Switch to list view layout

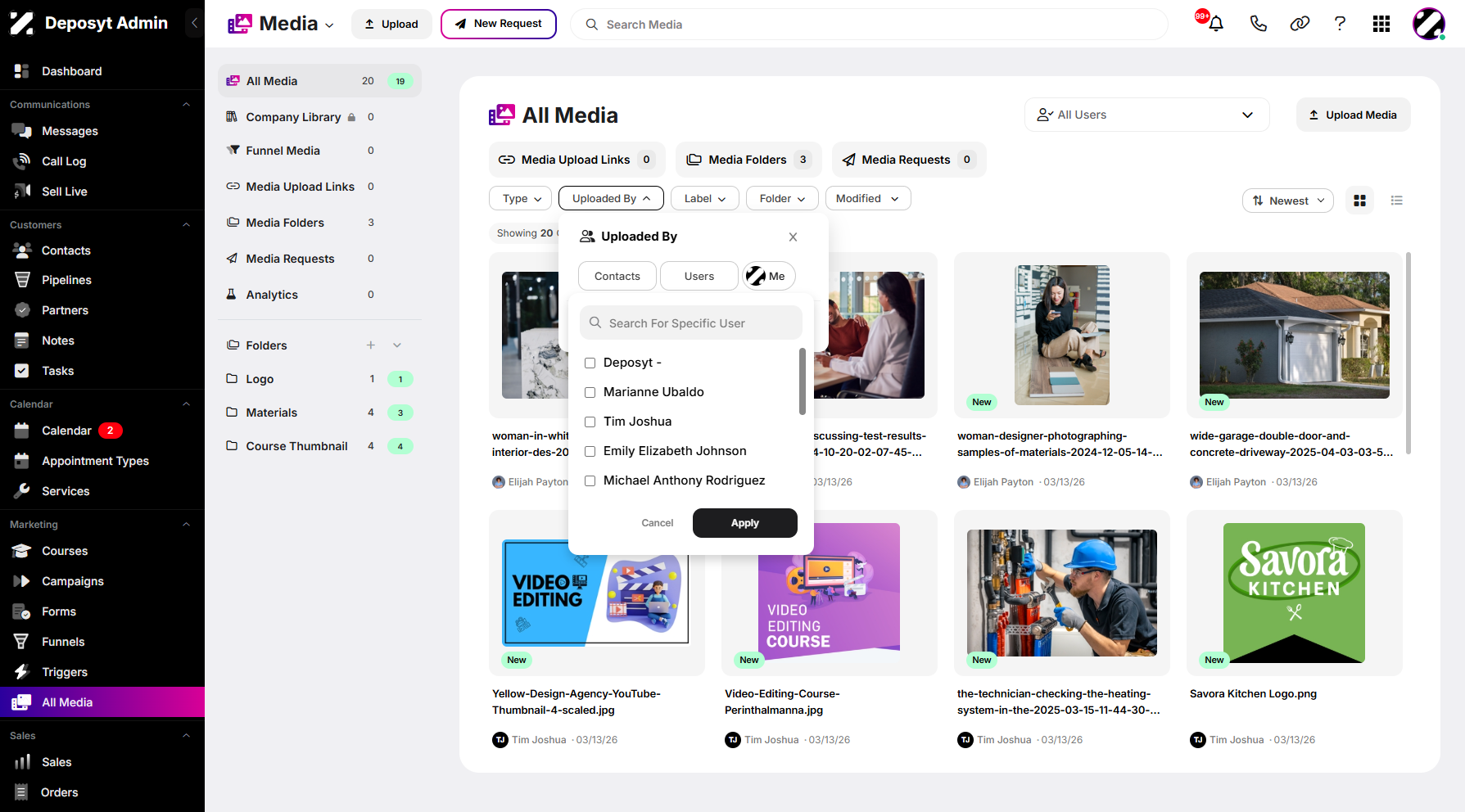pos(1397,201)
